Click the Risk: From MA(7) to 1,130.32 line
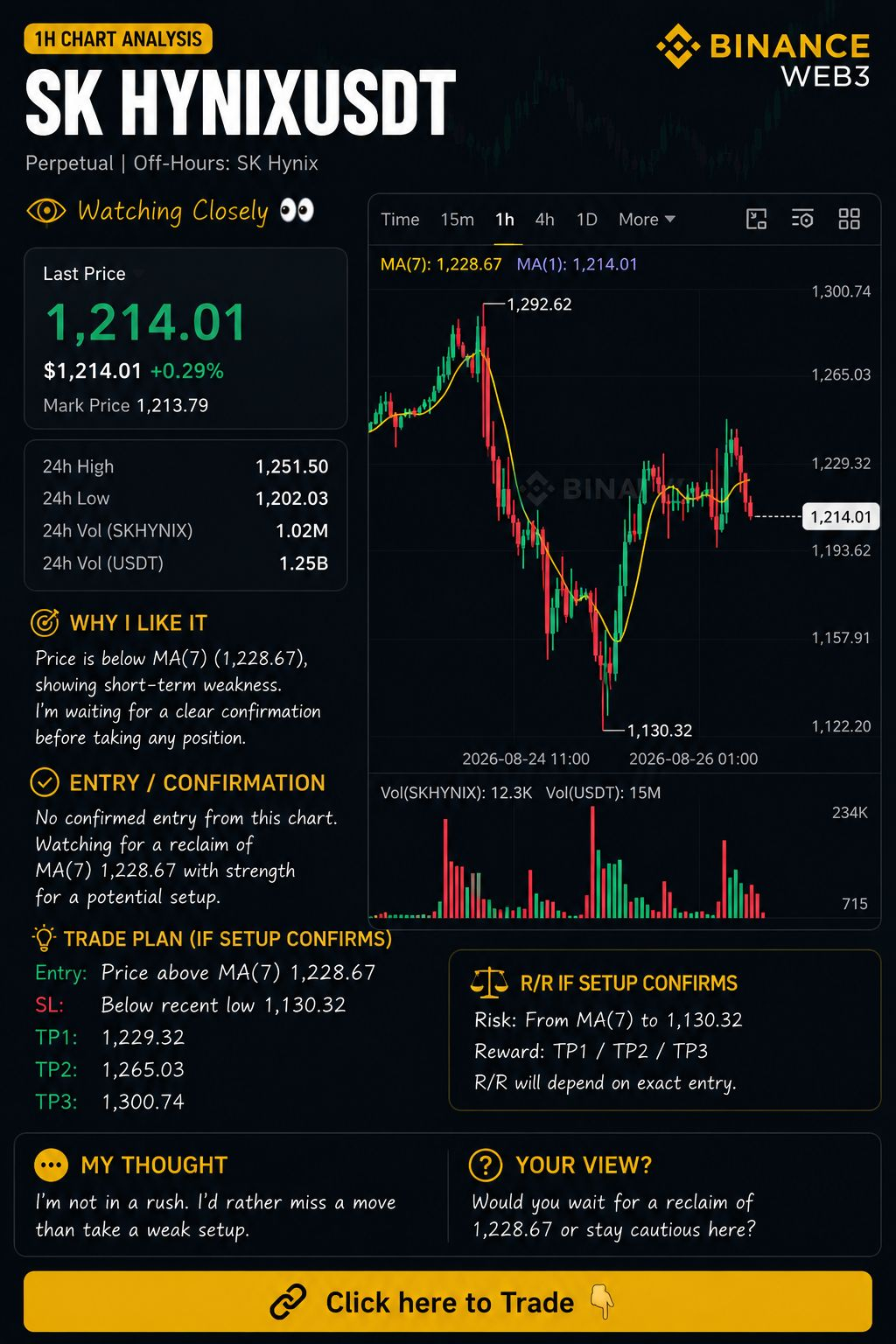 [608, 1020]
